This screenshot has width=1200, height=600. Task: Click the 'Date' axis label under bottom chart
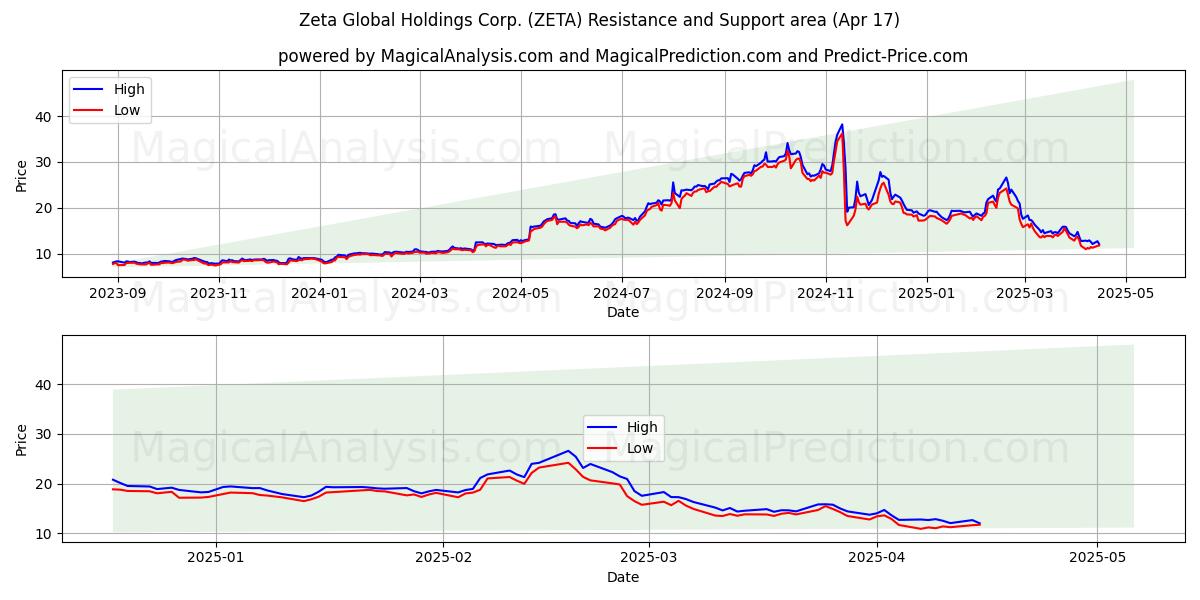tap(623, 577)
